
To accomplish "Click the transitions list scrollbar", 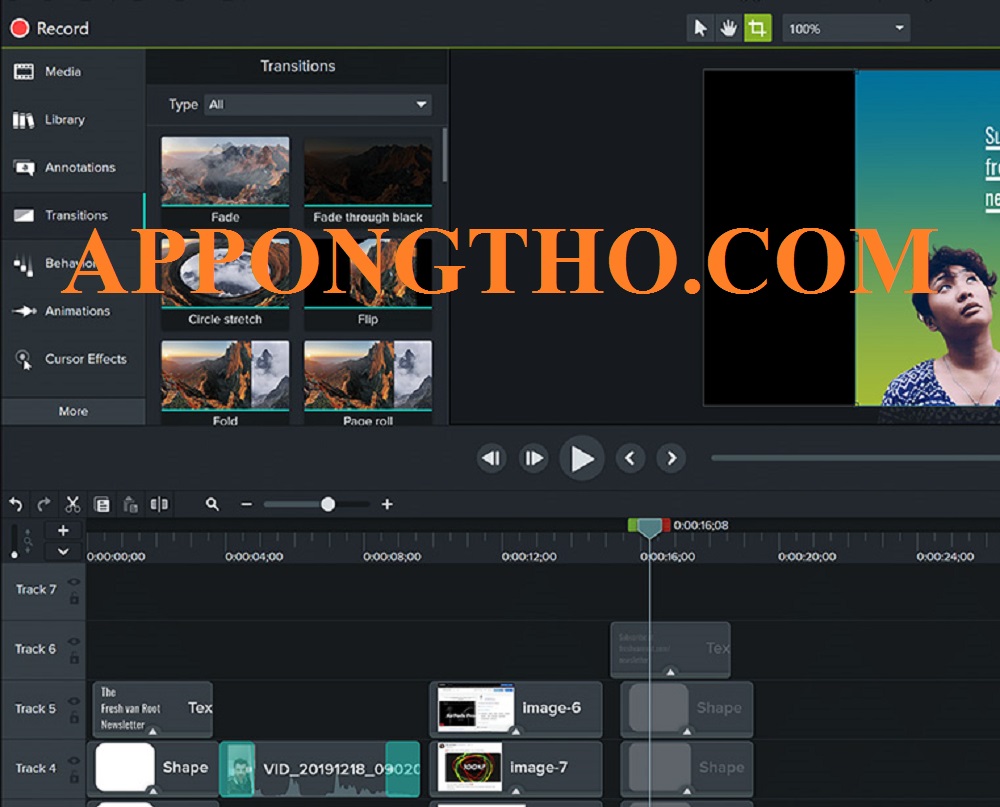I will point(445,155).
